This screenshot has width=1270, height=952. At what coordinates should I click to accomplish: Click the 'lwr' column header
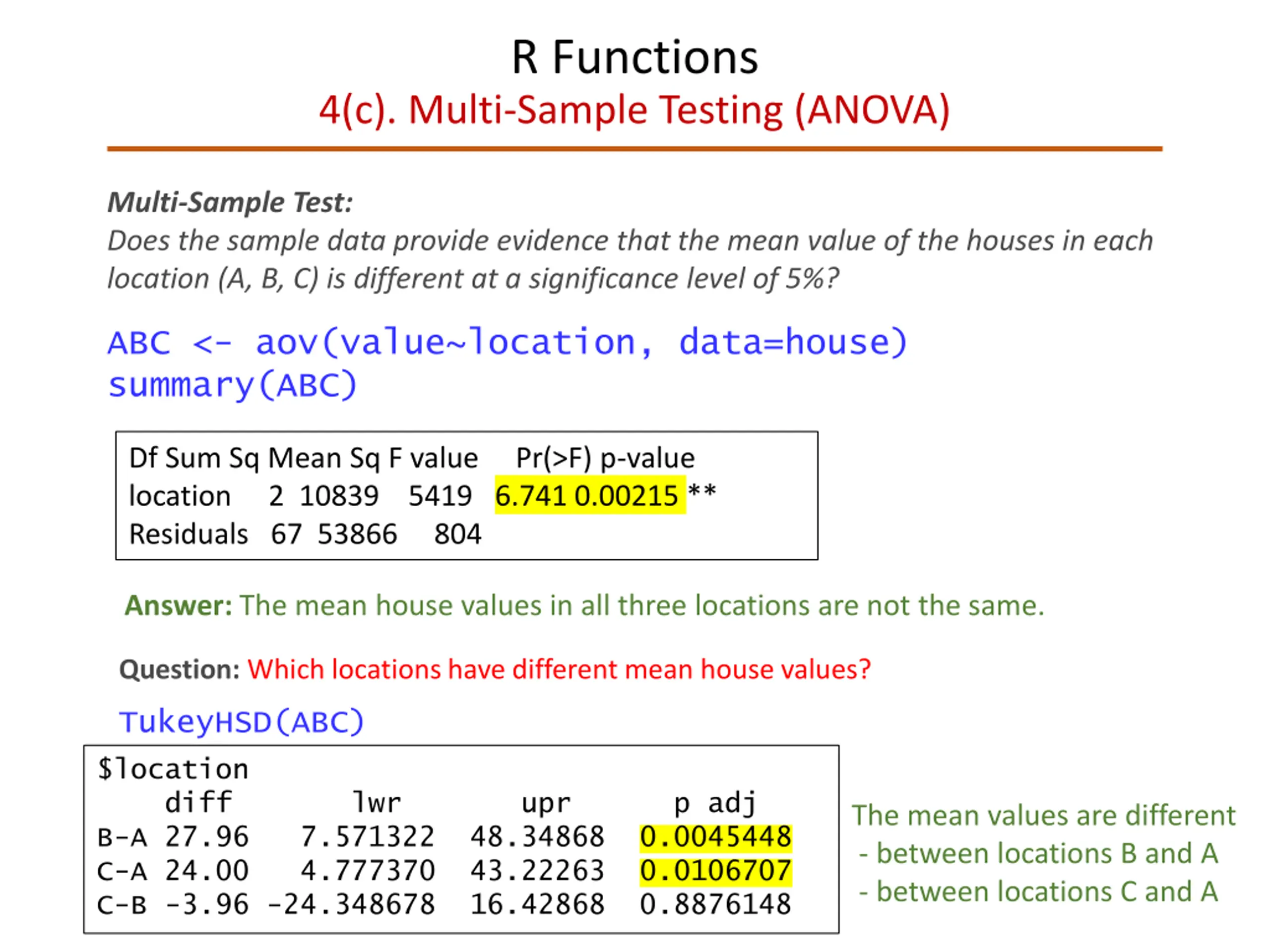[x=376, y=802]
